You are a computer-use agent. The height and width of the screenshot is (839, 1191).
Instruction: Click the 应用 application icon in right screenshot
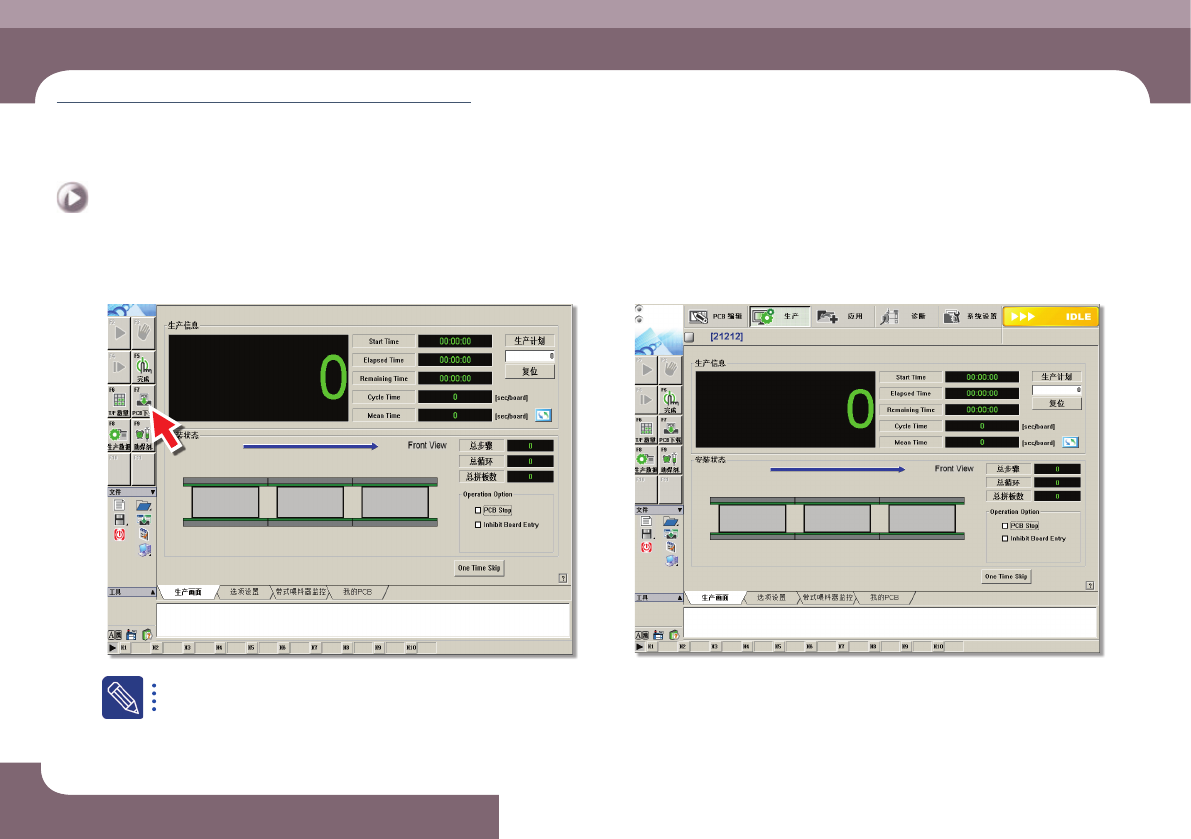pyautogui.click(x=827, y=317)
